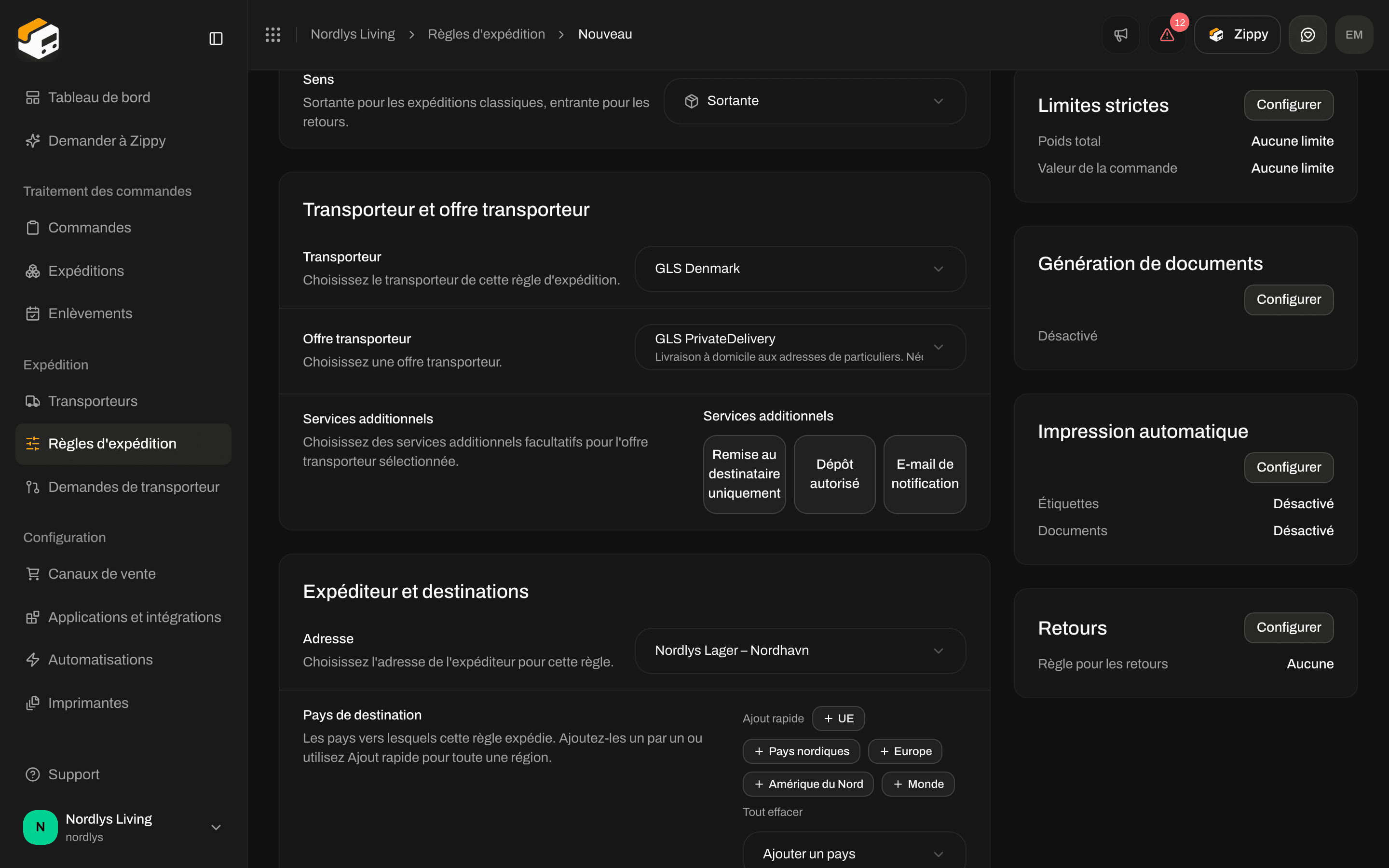
Task: Click Configurer for Limites strictes
Action: point(1289,105)
